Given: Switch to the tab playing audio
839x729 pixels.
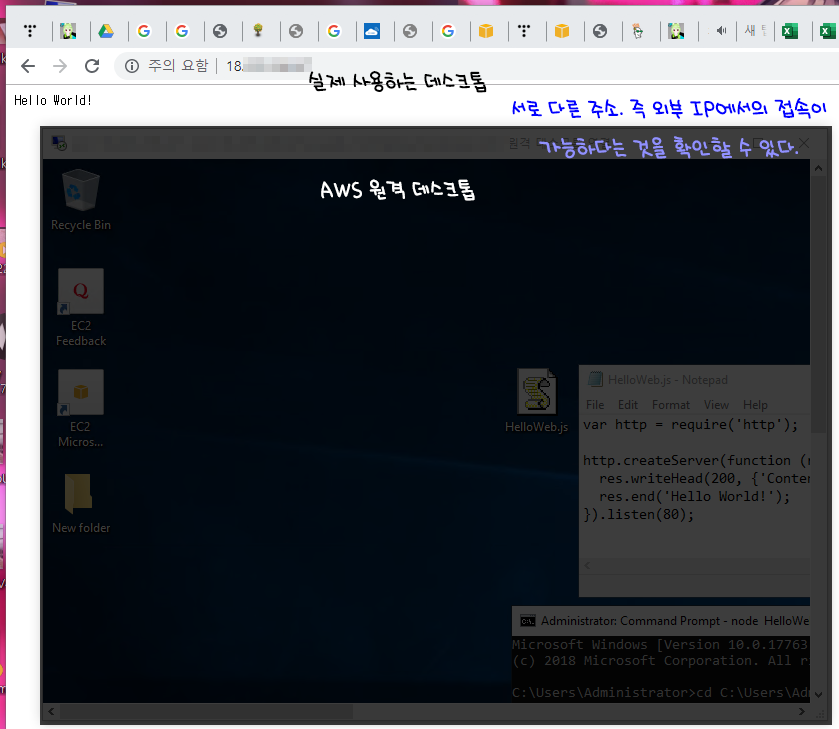Looking at the screenshot, I should click(721, 31).
